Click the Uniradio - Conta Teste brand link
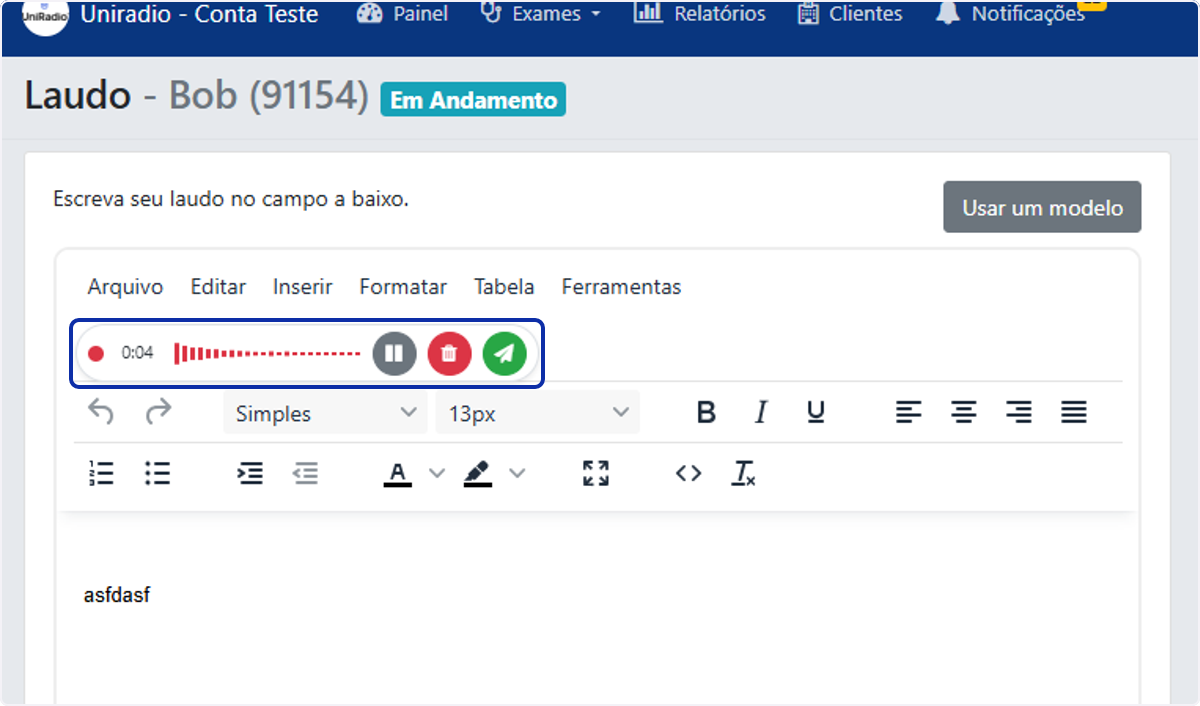1200x706 pixels. pos(199,14)
